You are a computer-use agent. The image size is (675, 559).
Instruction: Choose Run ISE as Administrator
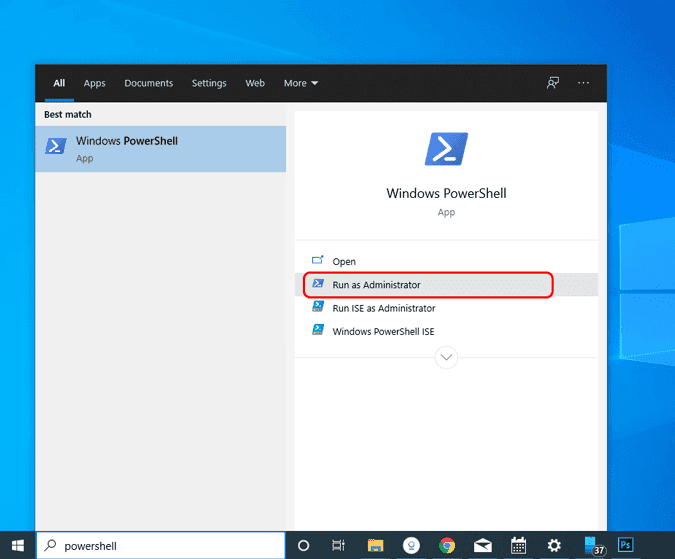[x=446, y=308]
